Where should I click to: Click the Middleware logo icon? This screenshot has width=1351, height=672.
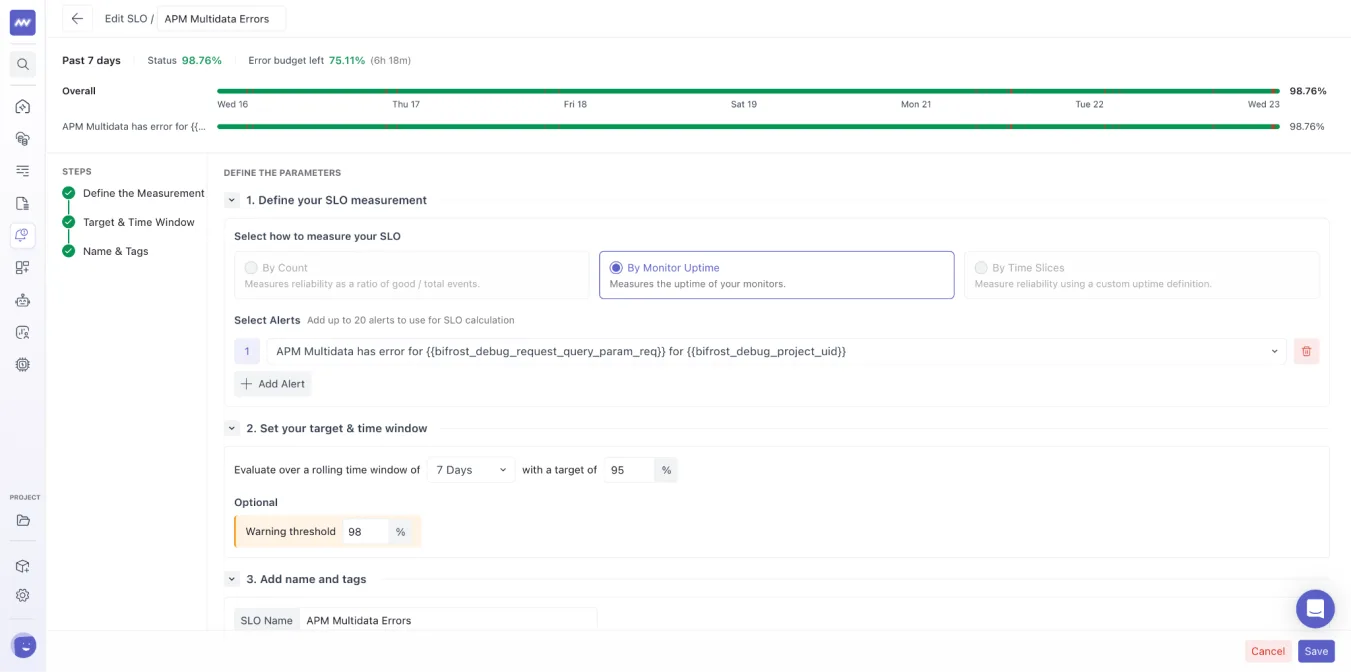22,22
